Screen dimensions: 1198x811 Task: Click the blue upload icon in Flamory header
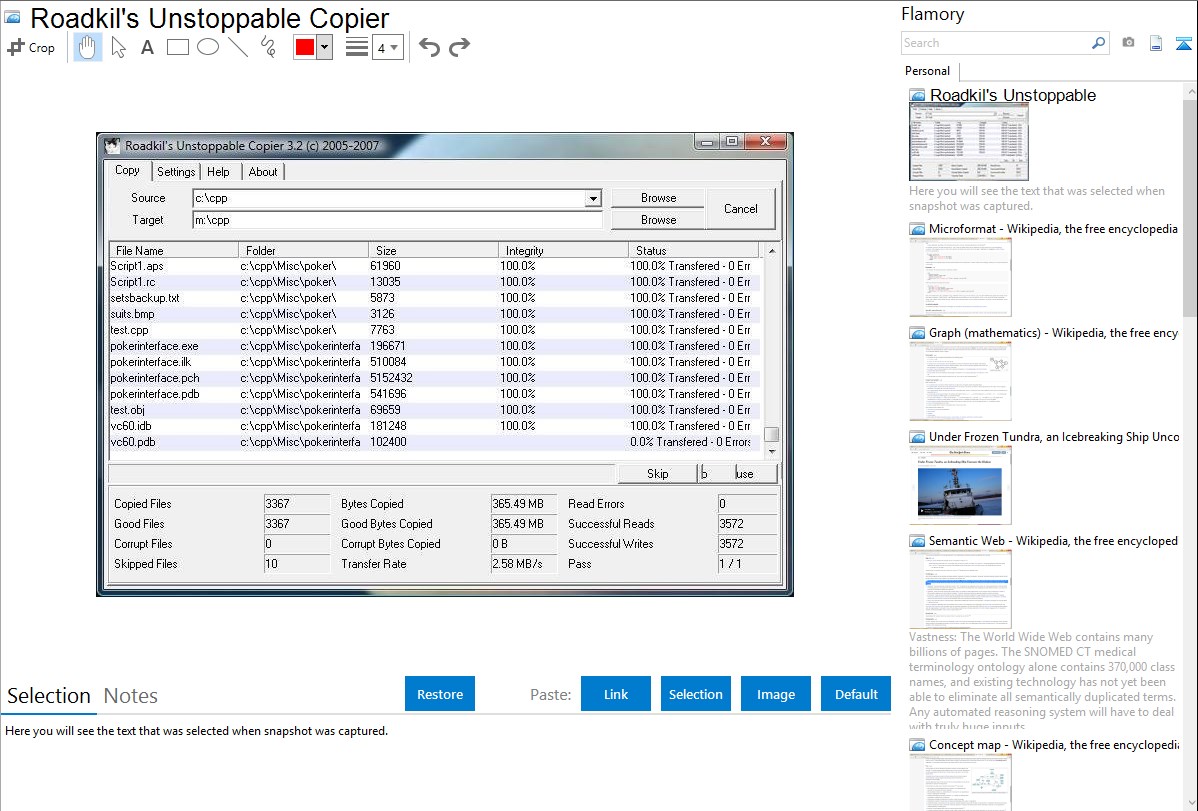coord(1183,43)
